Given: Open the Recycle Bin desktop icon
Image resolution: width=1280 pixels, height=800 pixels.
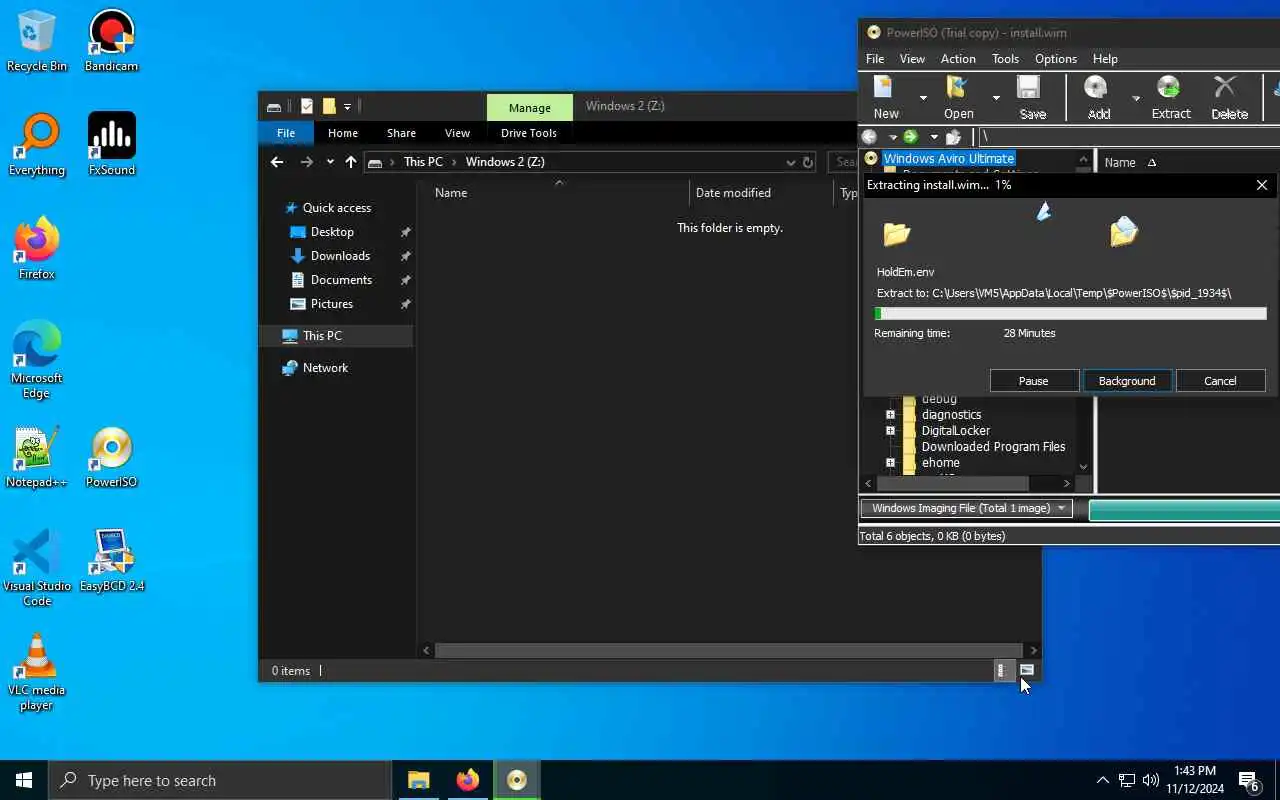Looking at the screenshot, I should click(37, 42).
